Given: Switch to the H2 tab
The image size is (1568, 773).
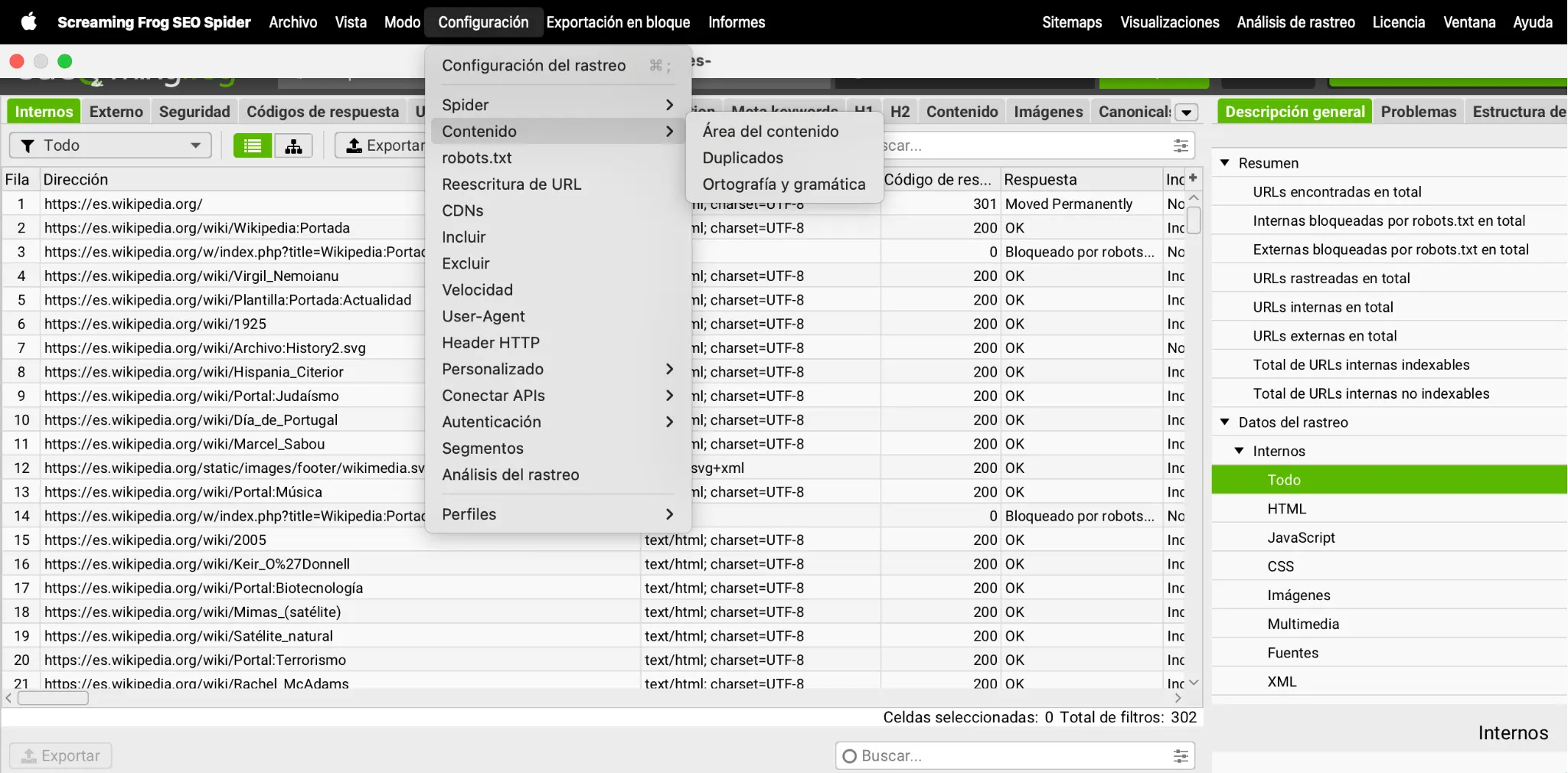Looking at the screenshot, I should 900,112.
